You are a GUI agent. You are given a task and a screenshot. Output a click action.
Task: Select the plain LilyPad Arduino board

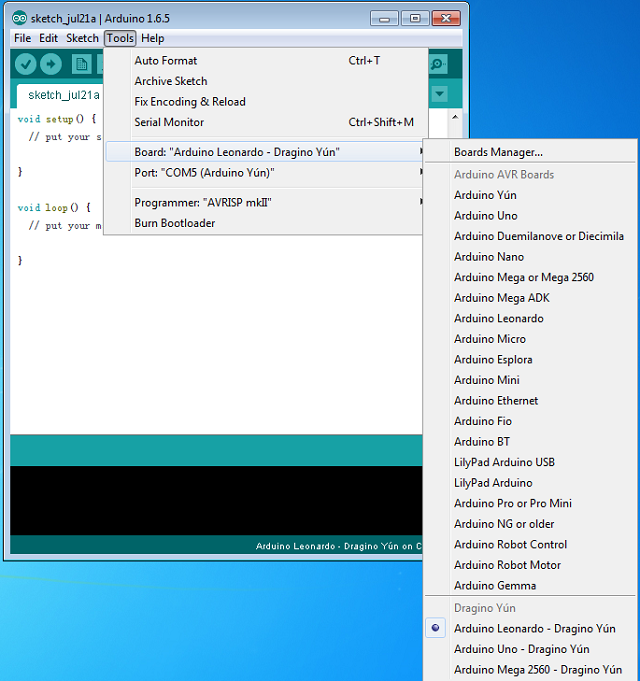(x=530, y=483)
